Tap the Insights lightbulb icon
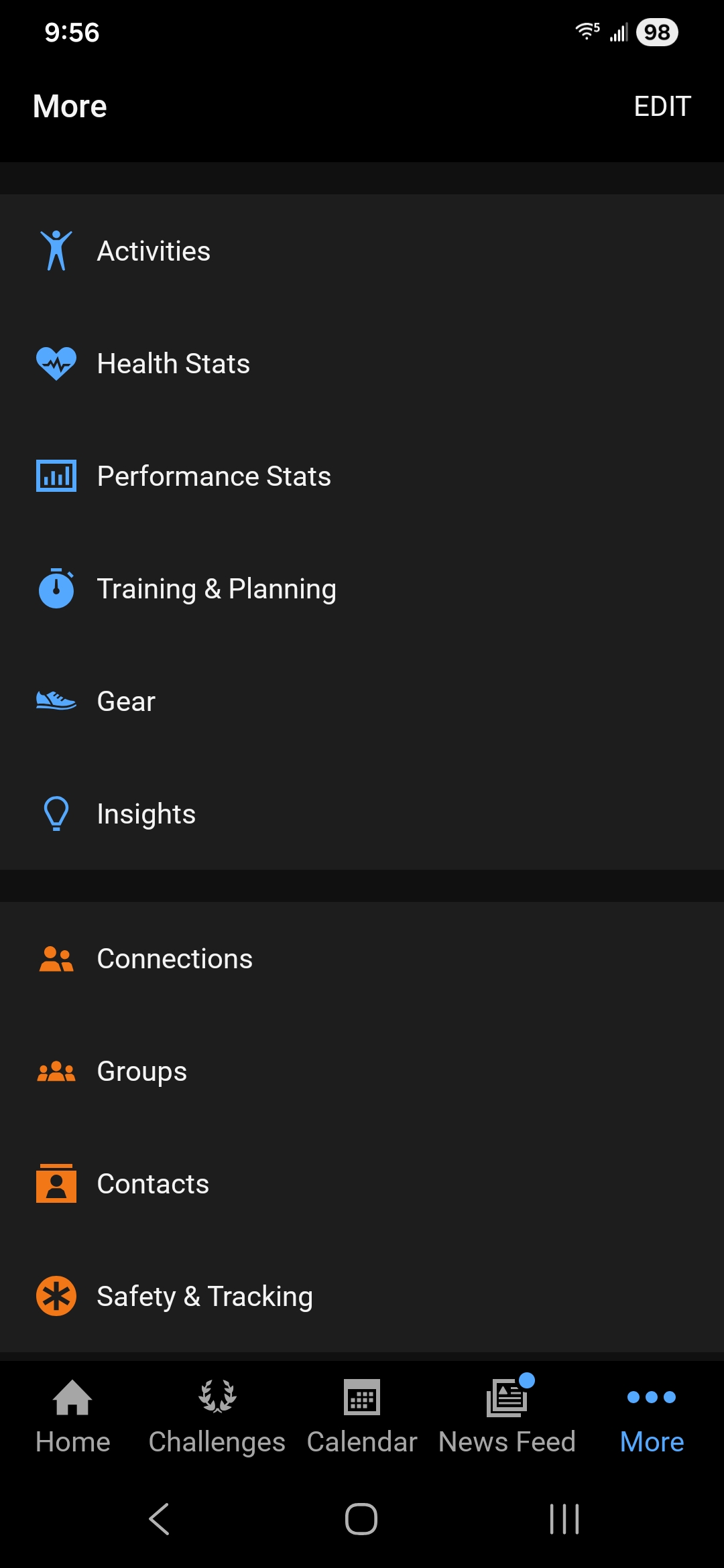Image resolution: width=724 pixels, height=1568 pixels. point(56,813)
